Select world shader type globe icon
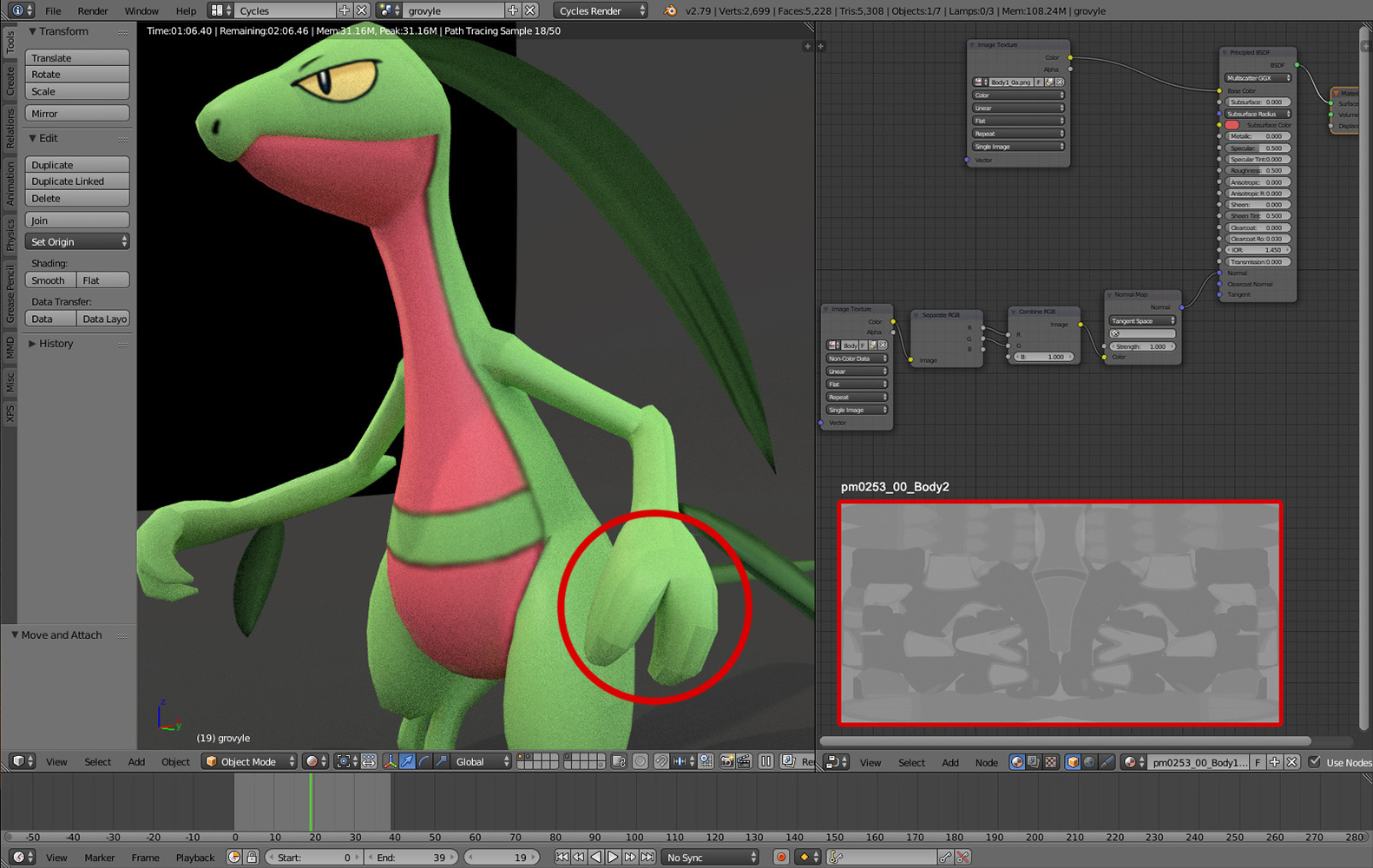1373x868 pixels. [1089, 762]
